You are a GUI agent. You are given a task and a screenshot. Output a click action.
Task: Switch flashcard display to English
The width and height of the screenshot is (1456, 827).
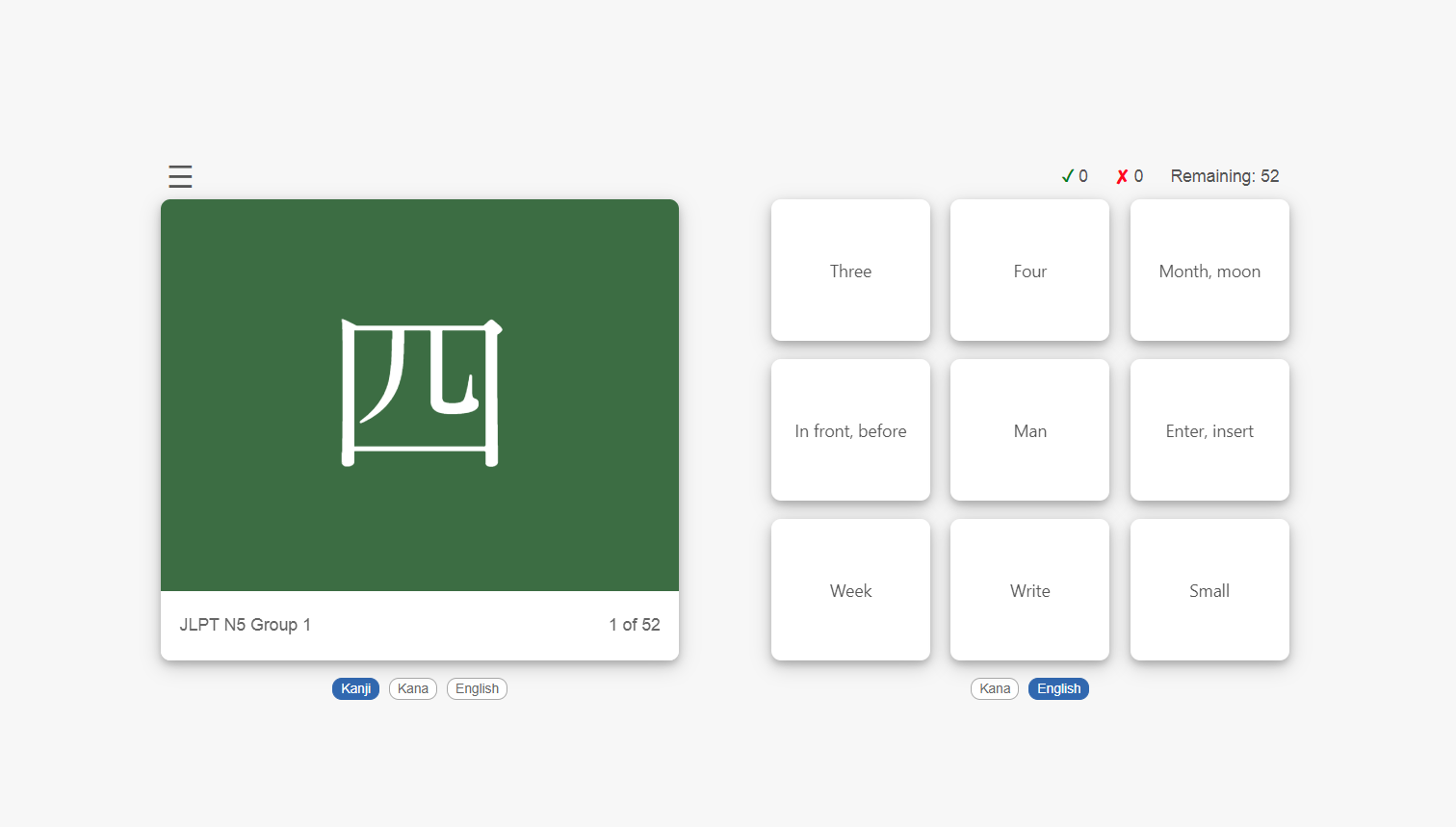click(x=477, y=688)
